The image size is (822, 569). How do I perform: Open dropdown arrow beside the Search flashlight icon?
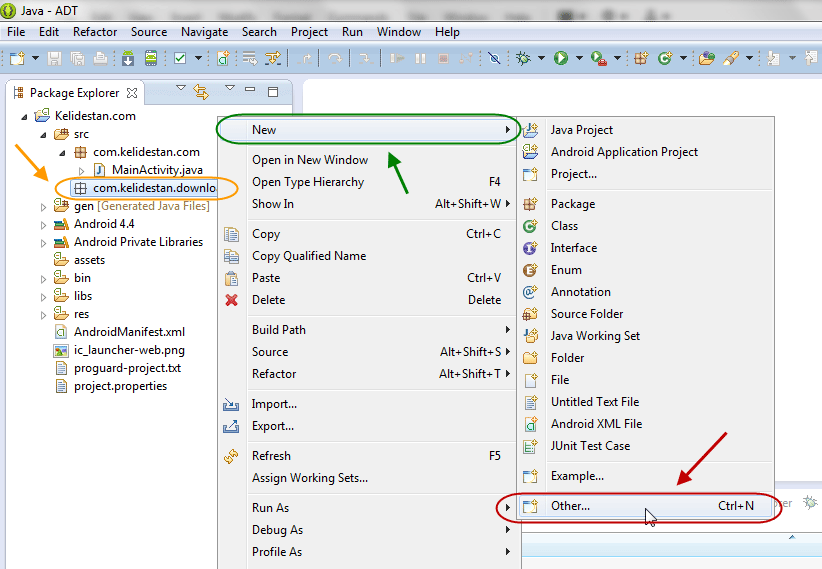point(749,58)
